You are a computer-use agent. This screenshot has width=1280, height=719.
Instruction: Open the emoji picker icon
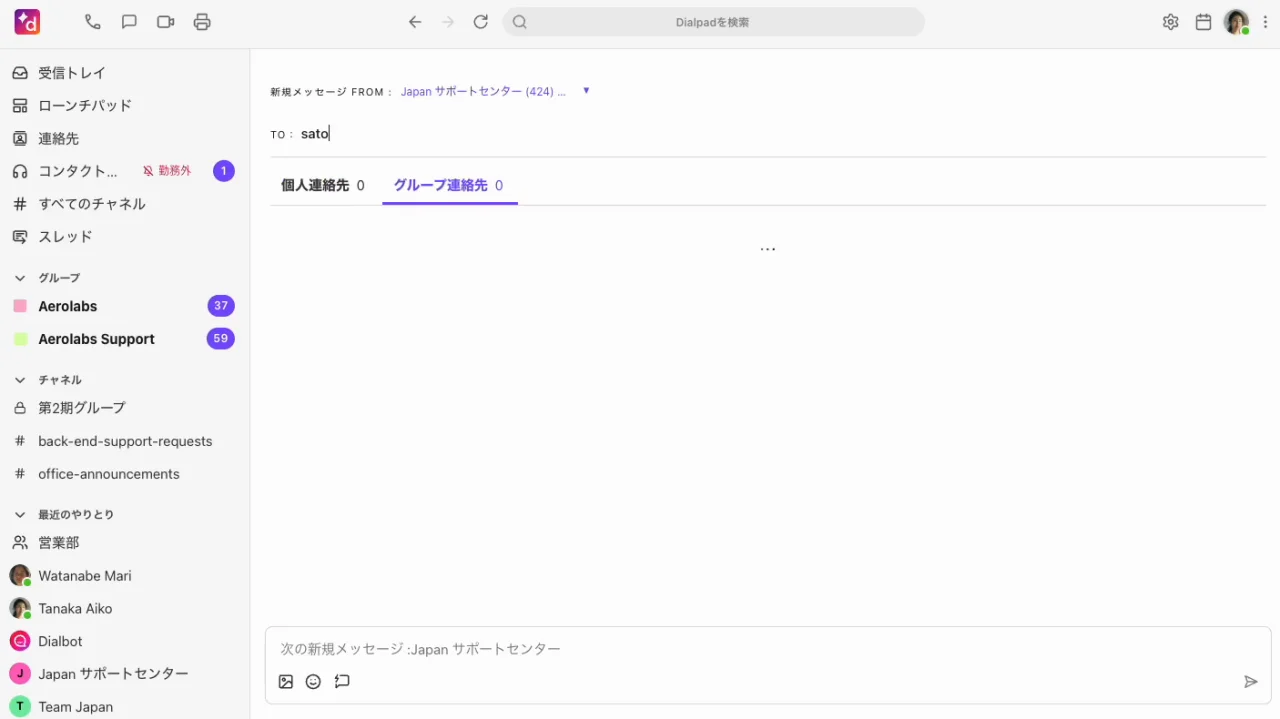[313, 682]
